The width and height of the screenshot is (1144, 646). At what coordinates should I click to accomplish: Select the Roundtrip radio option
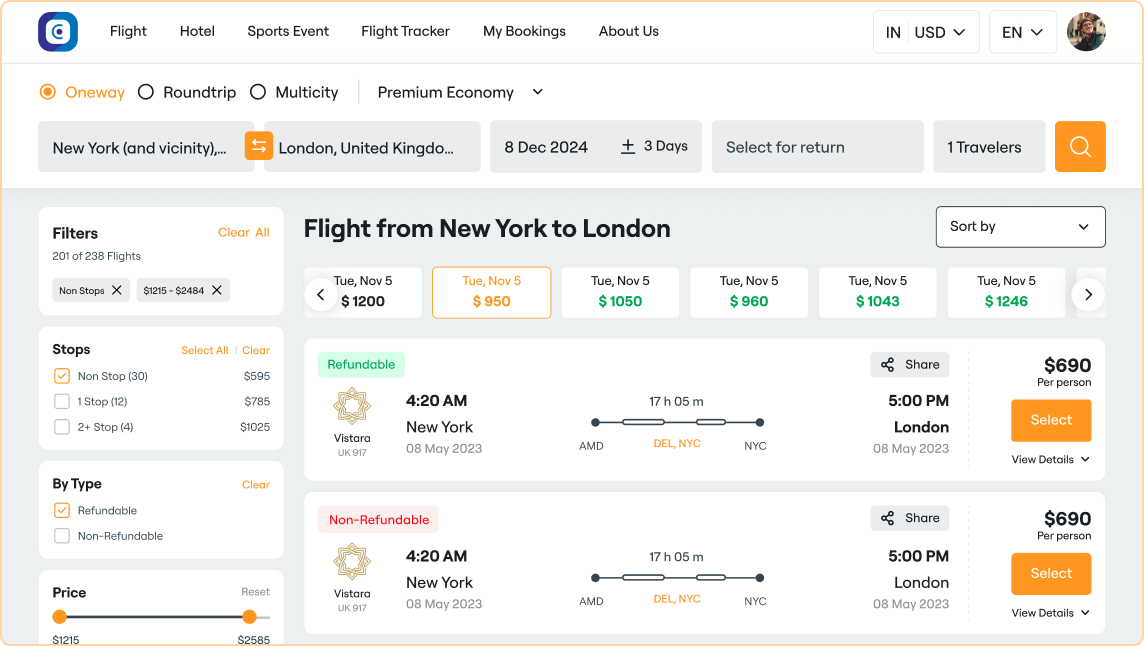(146, 92)
